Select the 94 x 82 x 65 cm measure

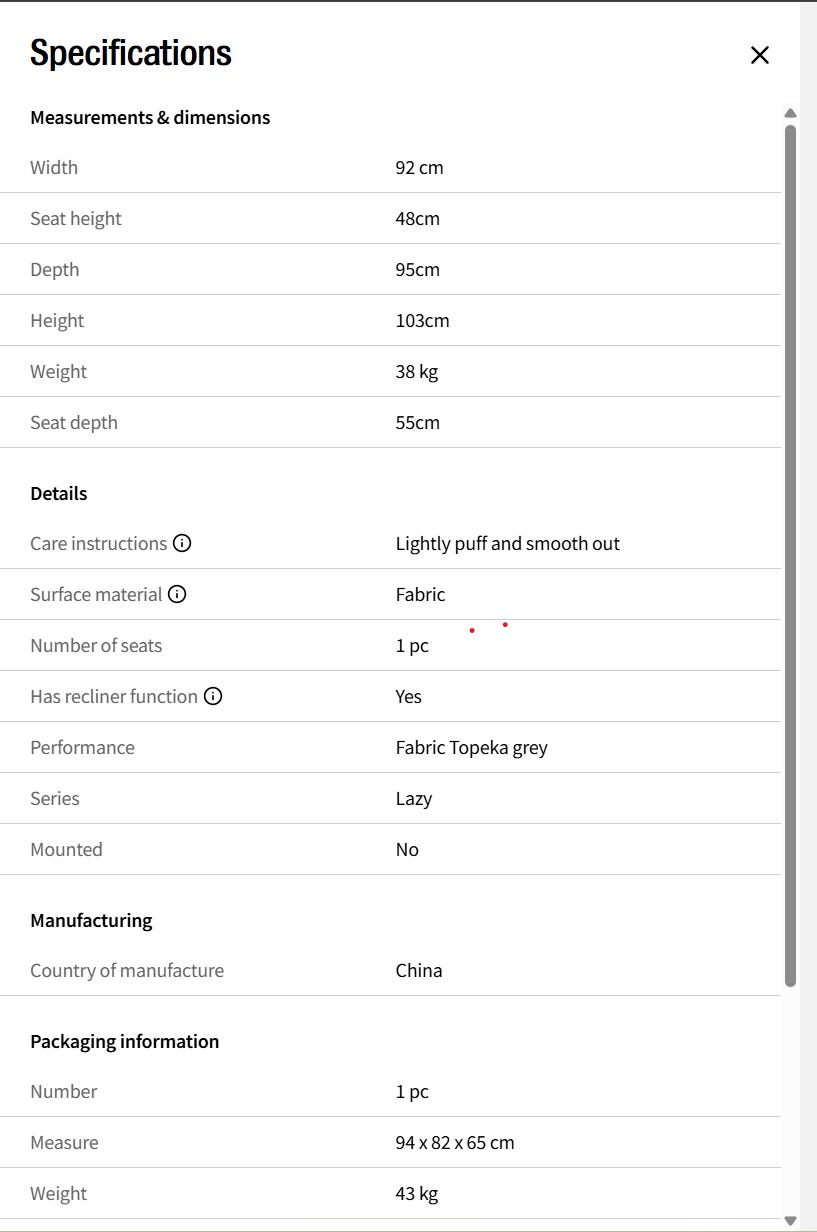pyautogui.click(x=455, y=1142)
